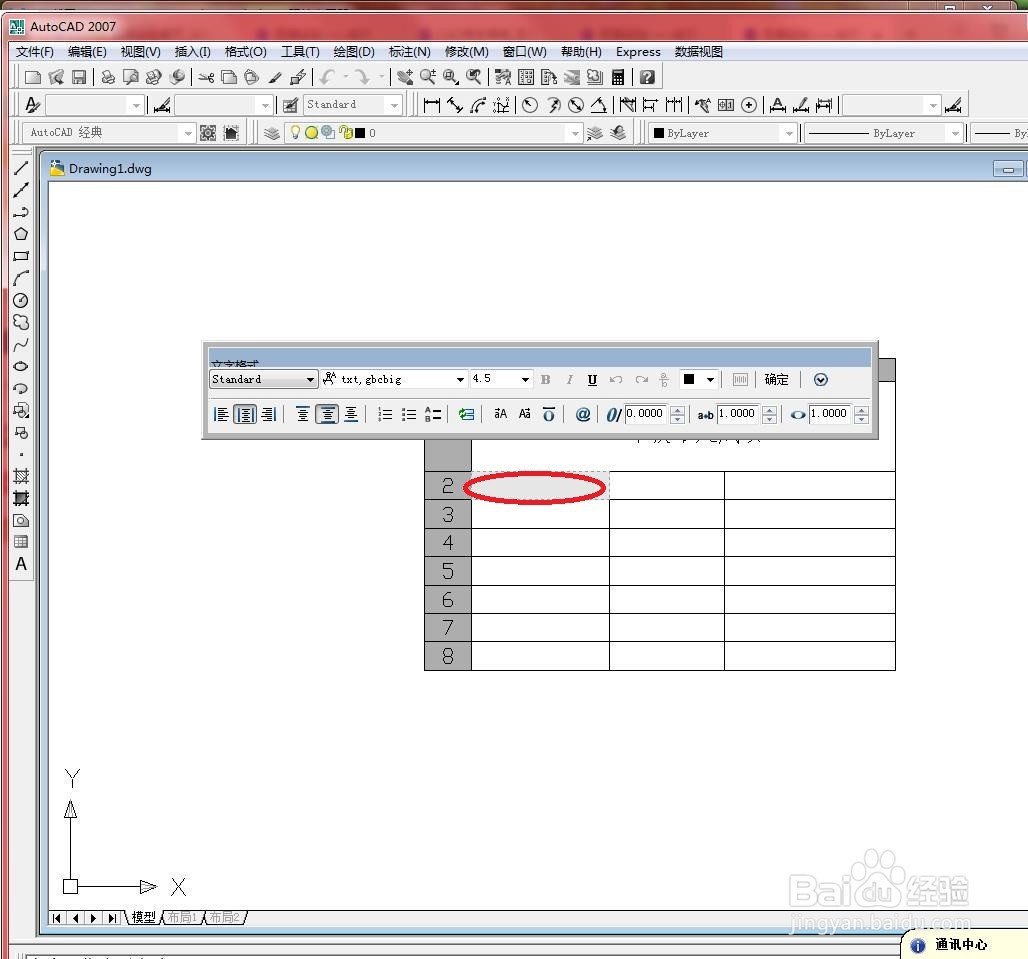Select the Rectangle draw tool
Image resolution: width=1028 pixels, height=959 pixels.
click(21, 256)
